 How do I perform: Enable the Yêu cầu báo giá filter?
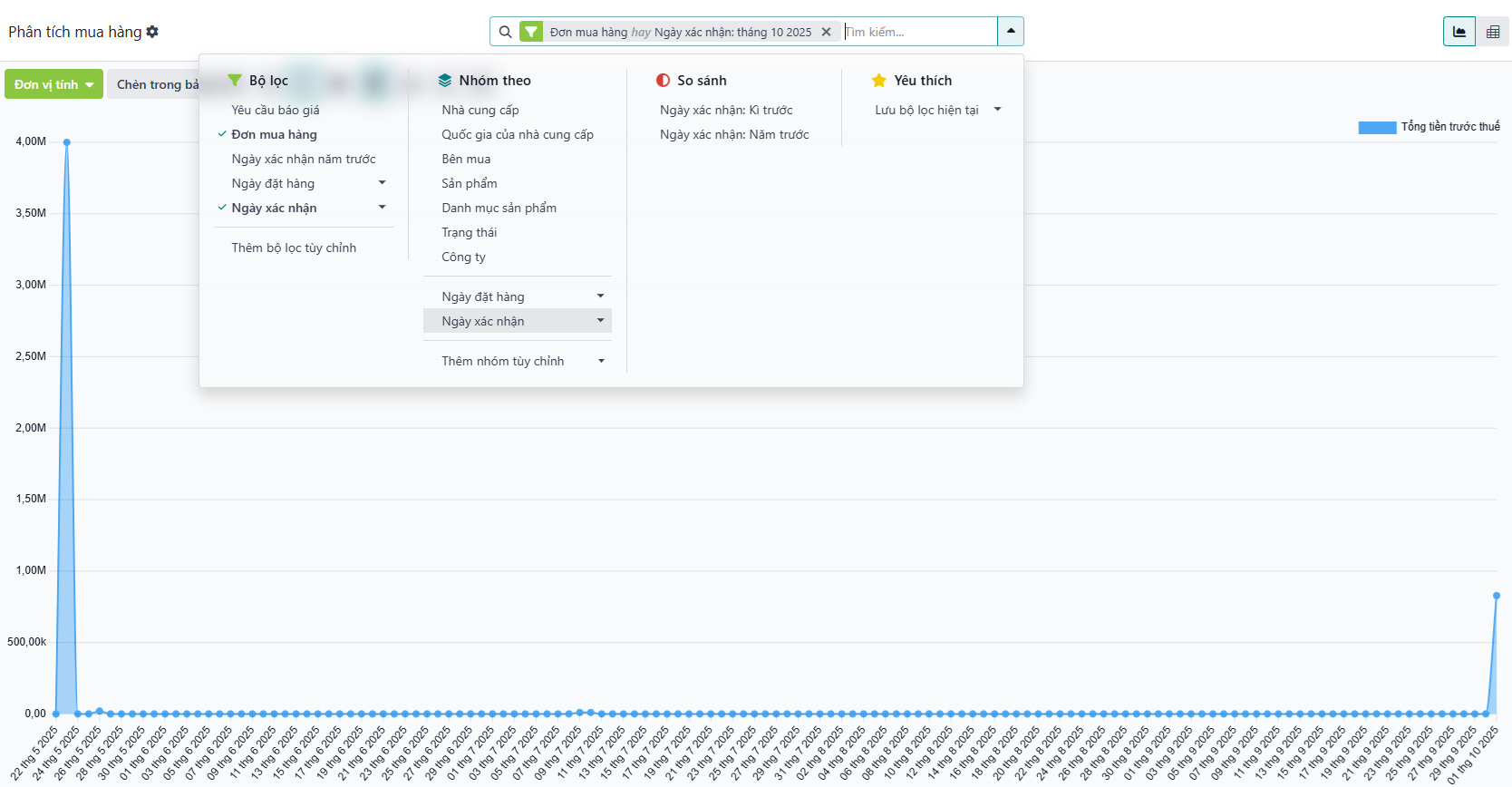(275, 110)
